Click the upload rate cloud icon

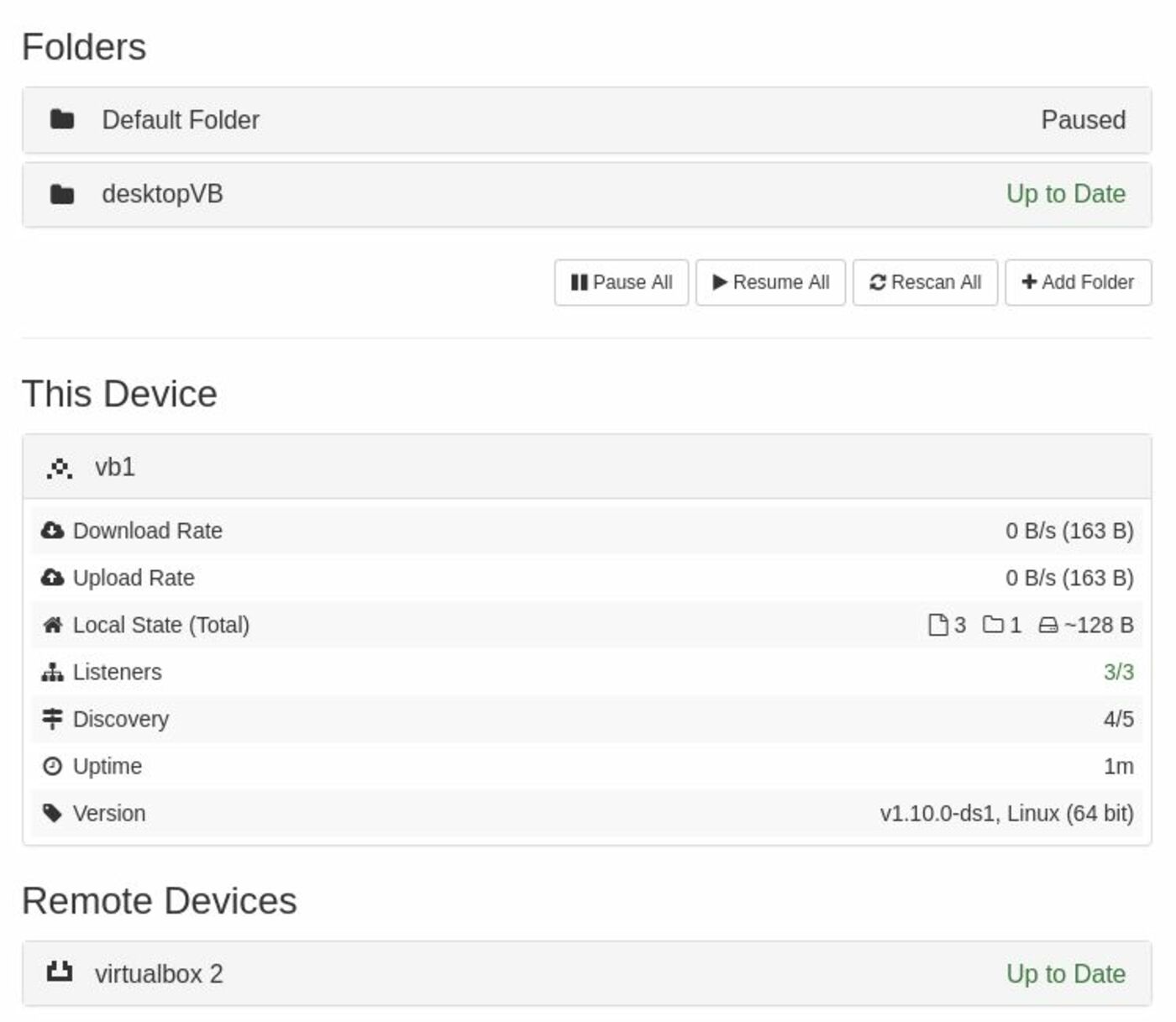click(x=52, y=577)
